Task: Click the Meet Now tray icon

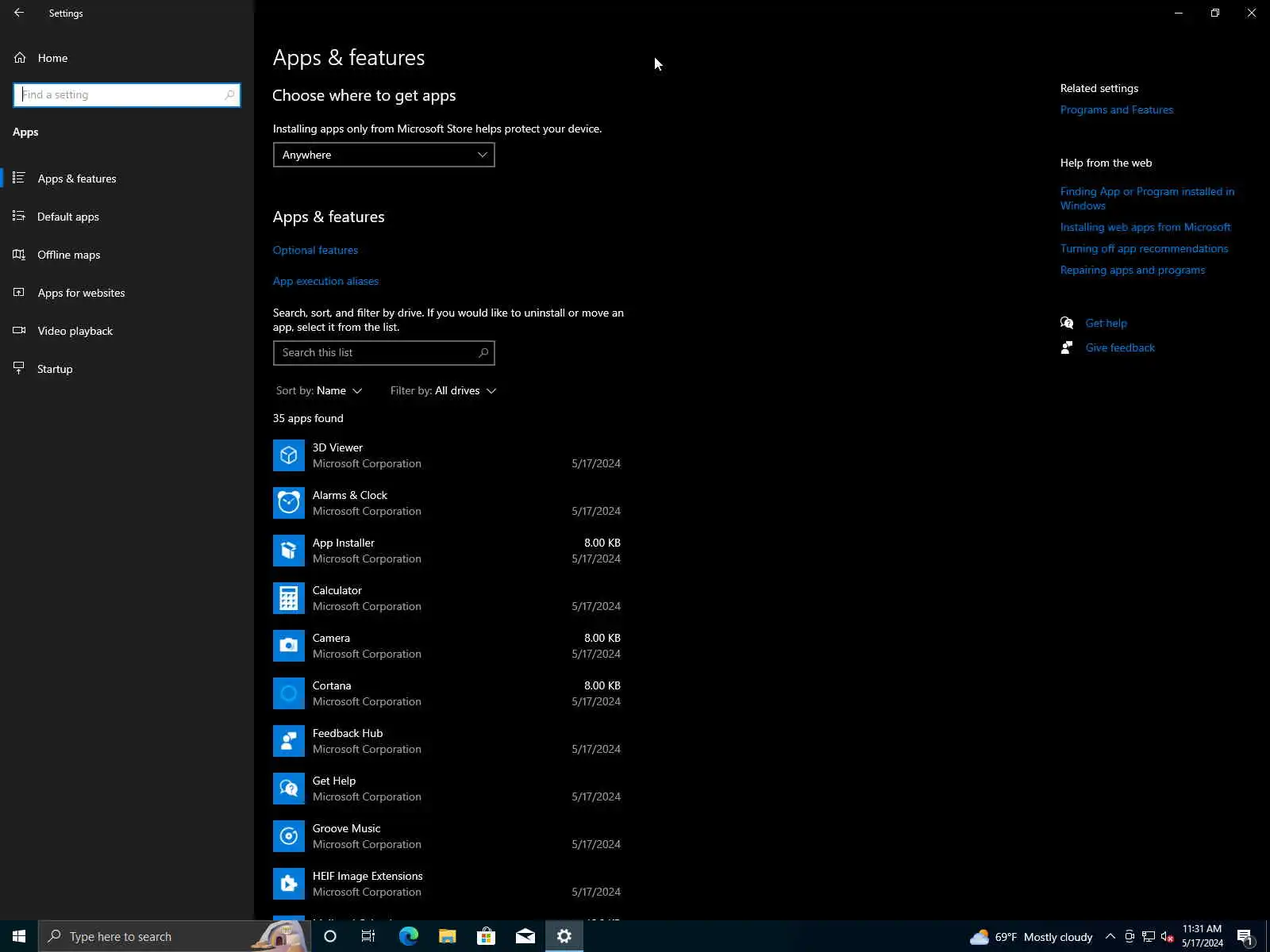Action: [1130, 937]
